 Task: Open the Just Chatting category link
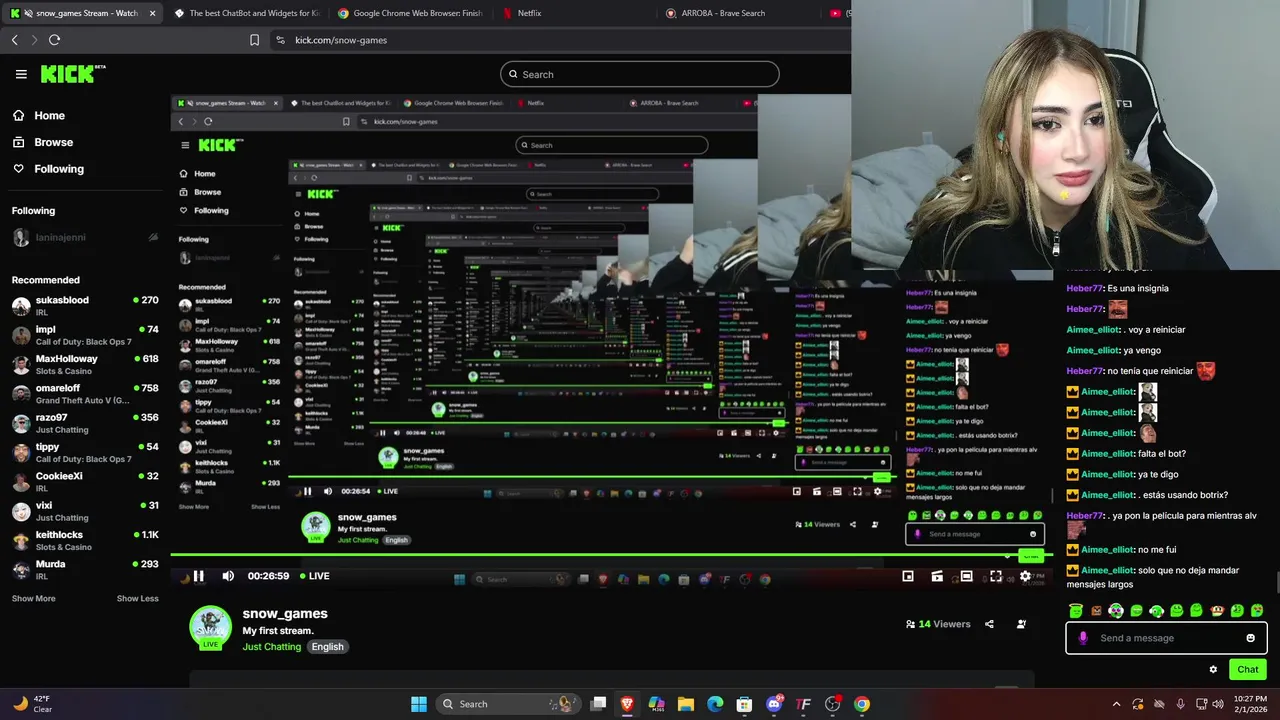click(271, 647)
